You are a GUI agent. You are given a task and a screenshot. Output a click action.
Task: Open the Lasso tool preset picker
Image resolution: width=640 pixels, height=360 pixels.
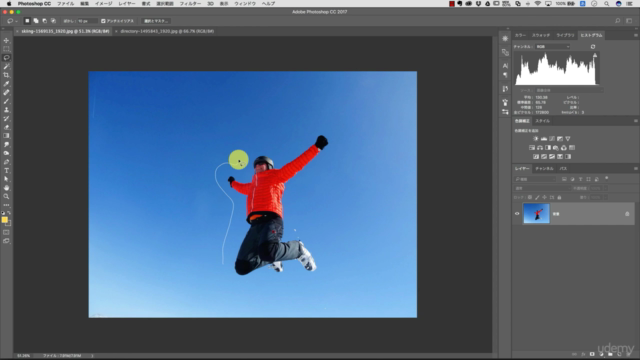tap(11, 21)
